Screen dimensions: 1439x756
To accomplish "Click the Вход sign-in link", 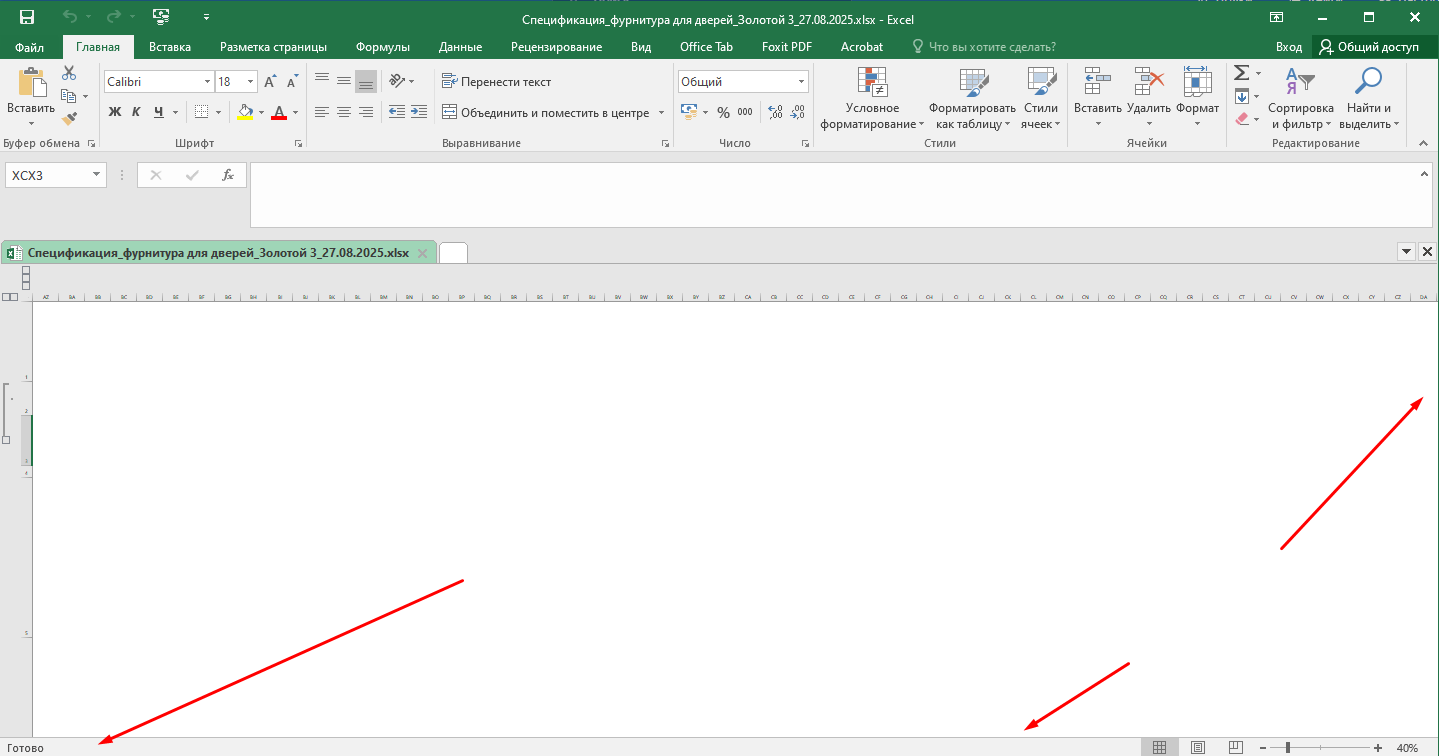I will click(1288, 47).
